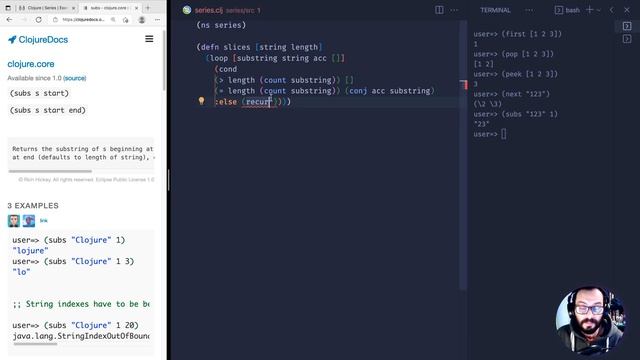Select the second terminal instance icon

point(627,39)
